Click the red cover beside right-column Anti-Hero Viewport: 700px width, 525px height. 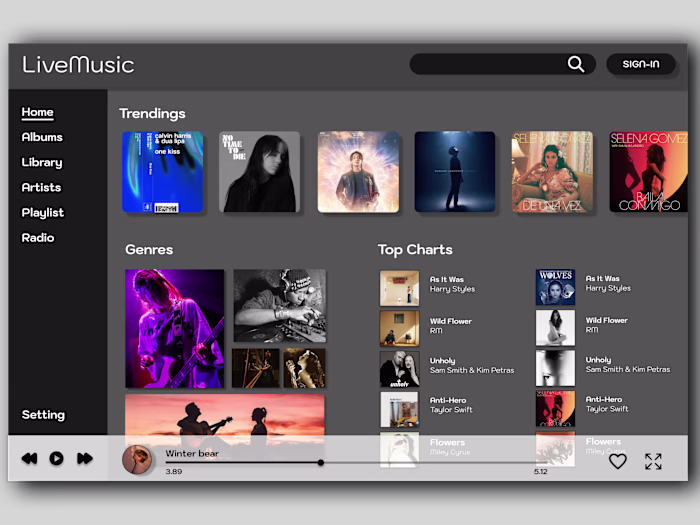pos(555,408)
